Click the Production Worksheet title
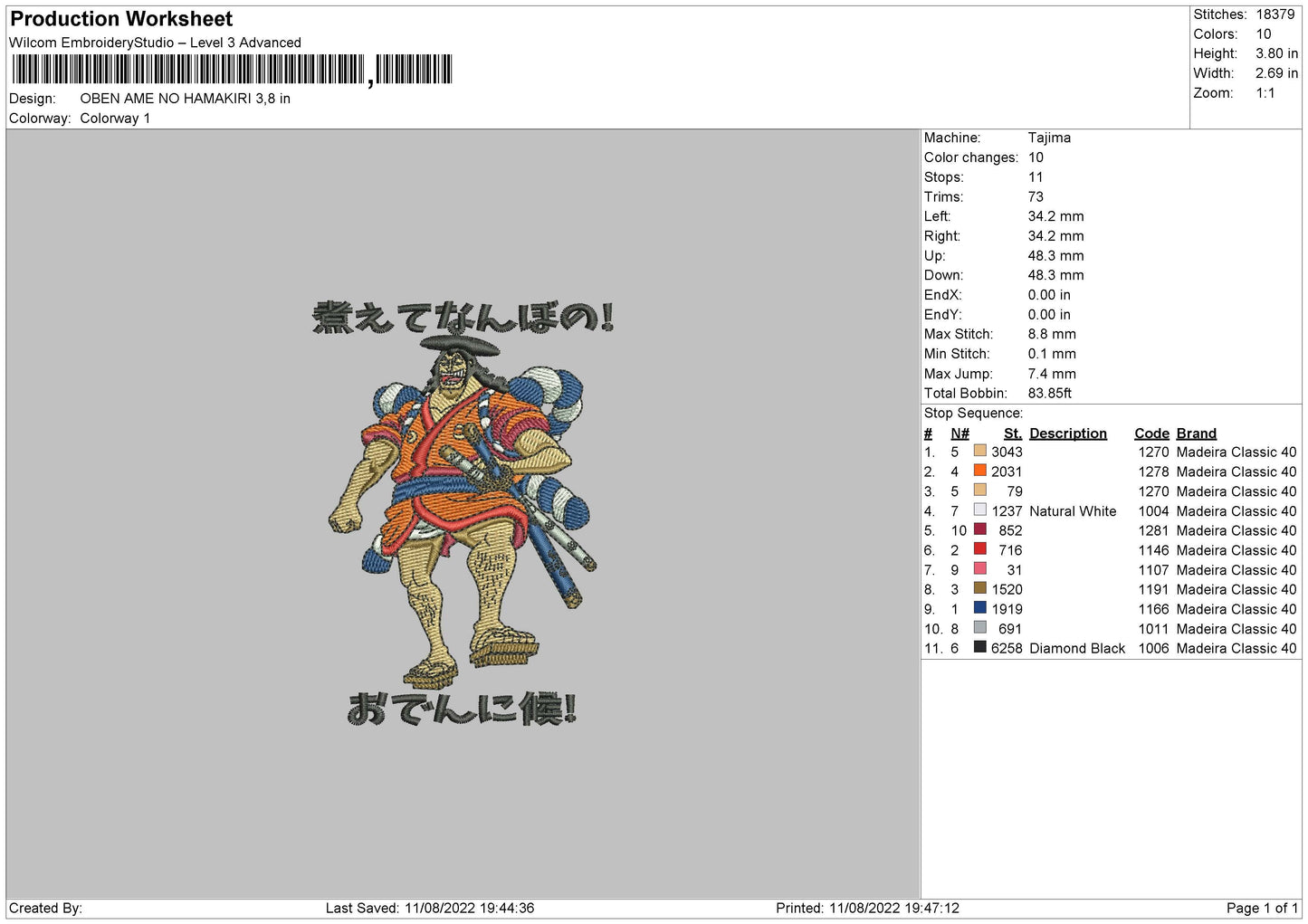The height and width of the screenshot is (924, 1308). (121, 19)
